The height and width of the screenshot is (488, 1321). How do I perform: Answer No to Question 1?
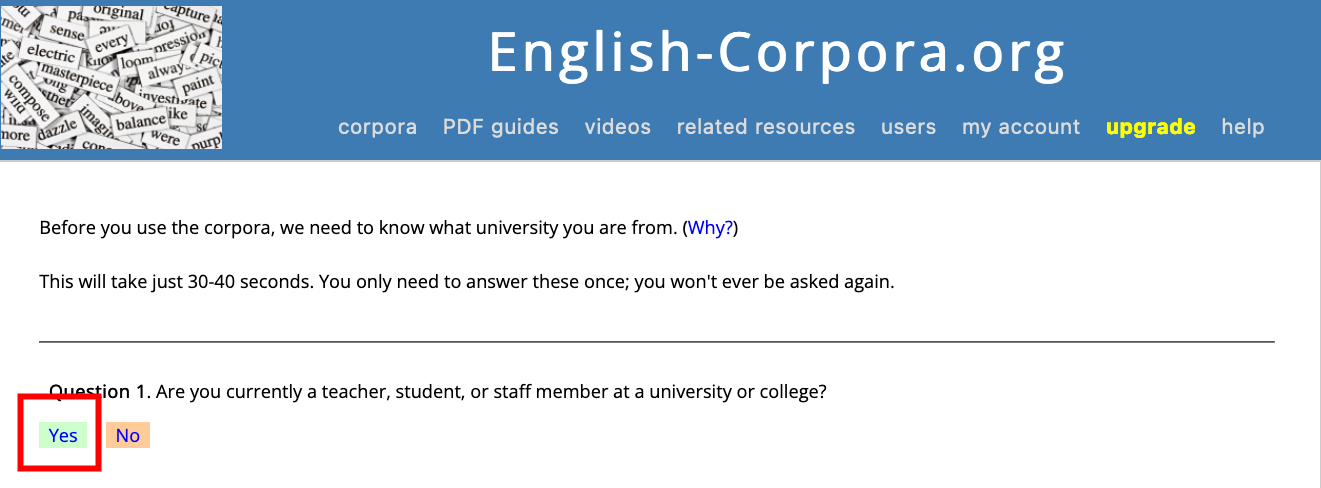(128, 435)
